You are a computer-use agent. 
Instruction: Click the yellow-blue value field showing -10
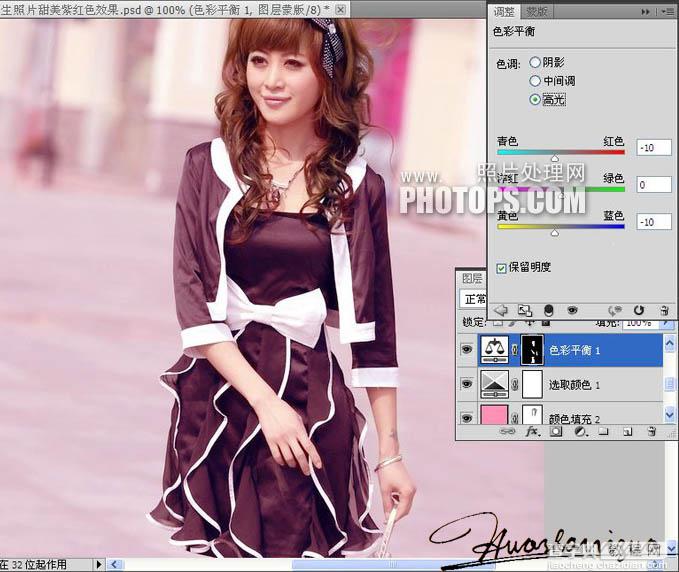point(654,222)
